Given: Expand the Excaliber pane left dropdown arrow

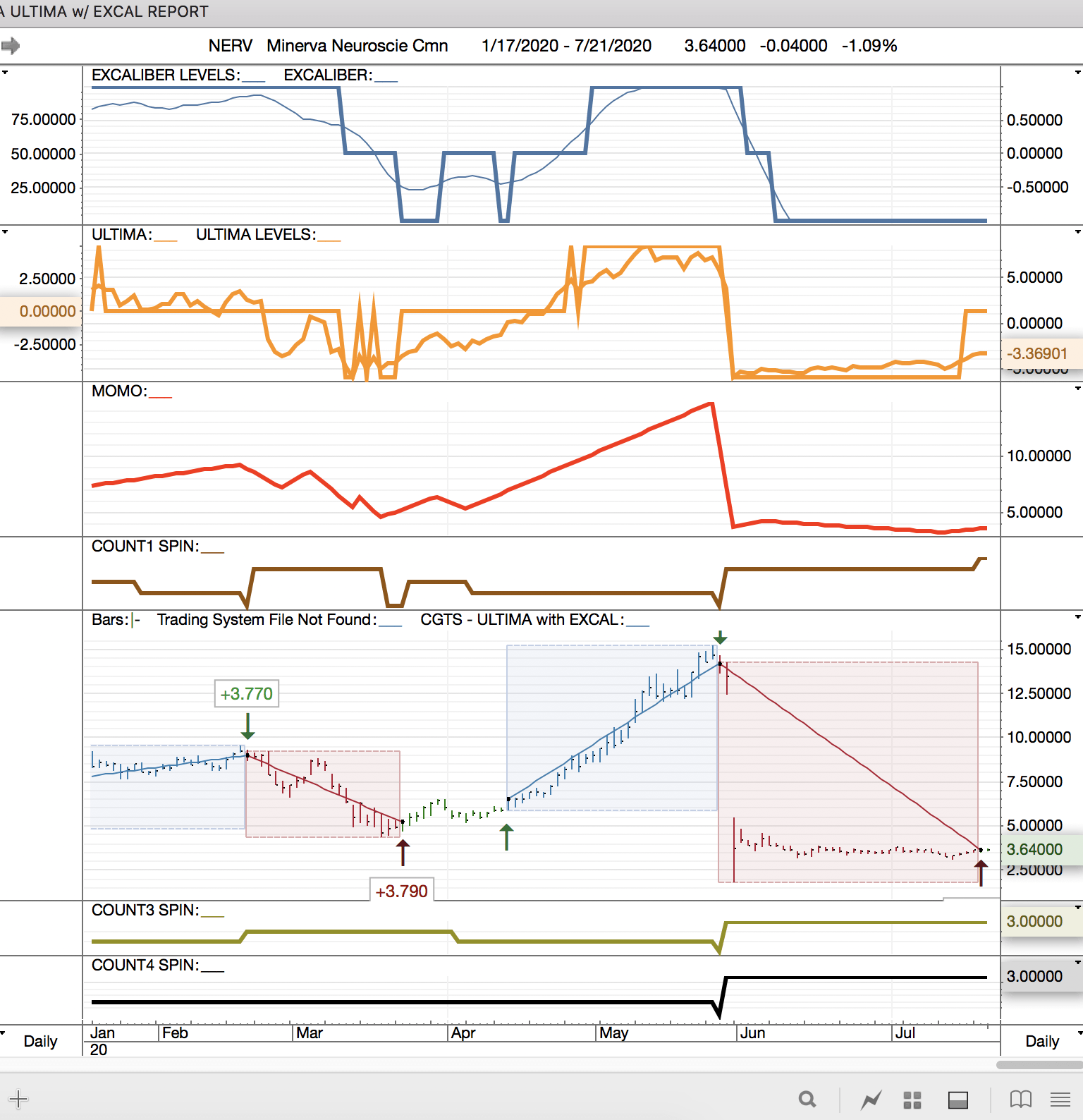Looking at the screenshot, I should coord(5,72).
